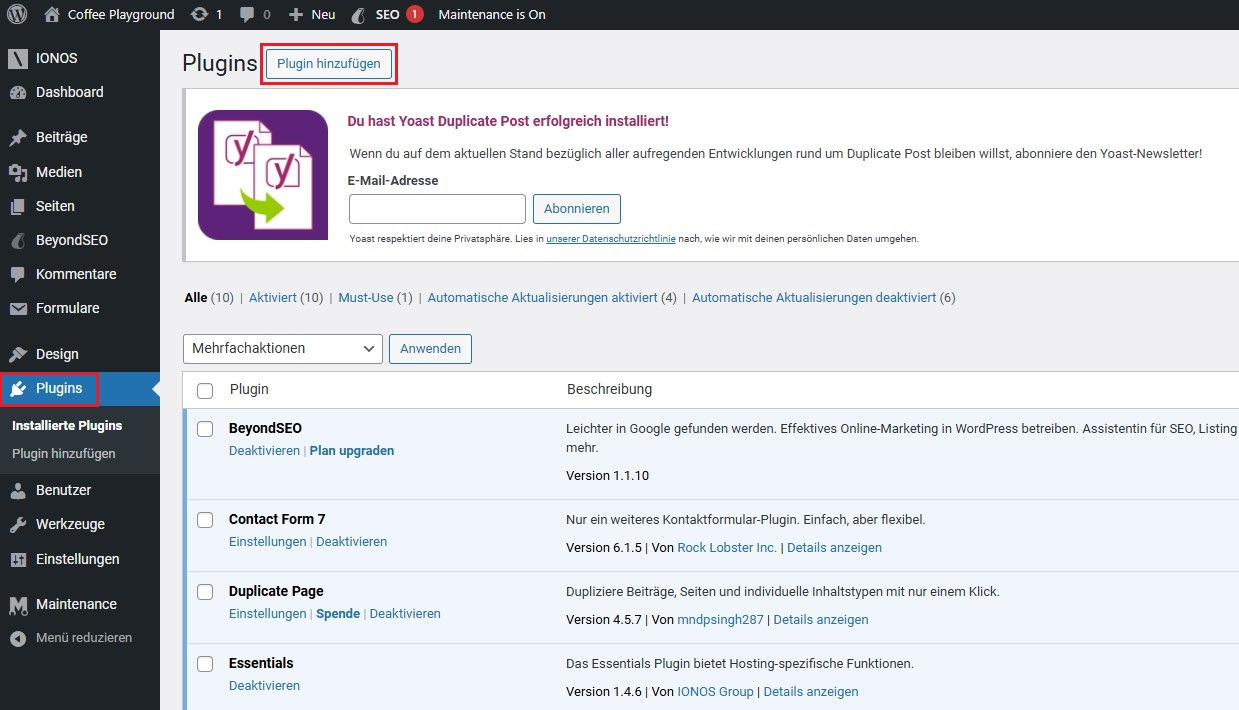
Task: View Details anzeigen for Contact Form 7
Action: pyautogui.click(x=834, y=547)
